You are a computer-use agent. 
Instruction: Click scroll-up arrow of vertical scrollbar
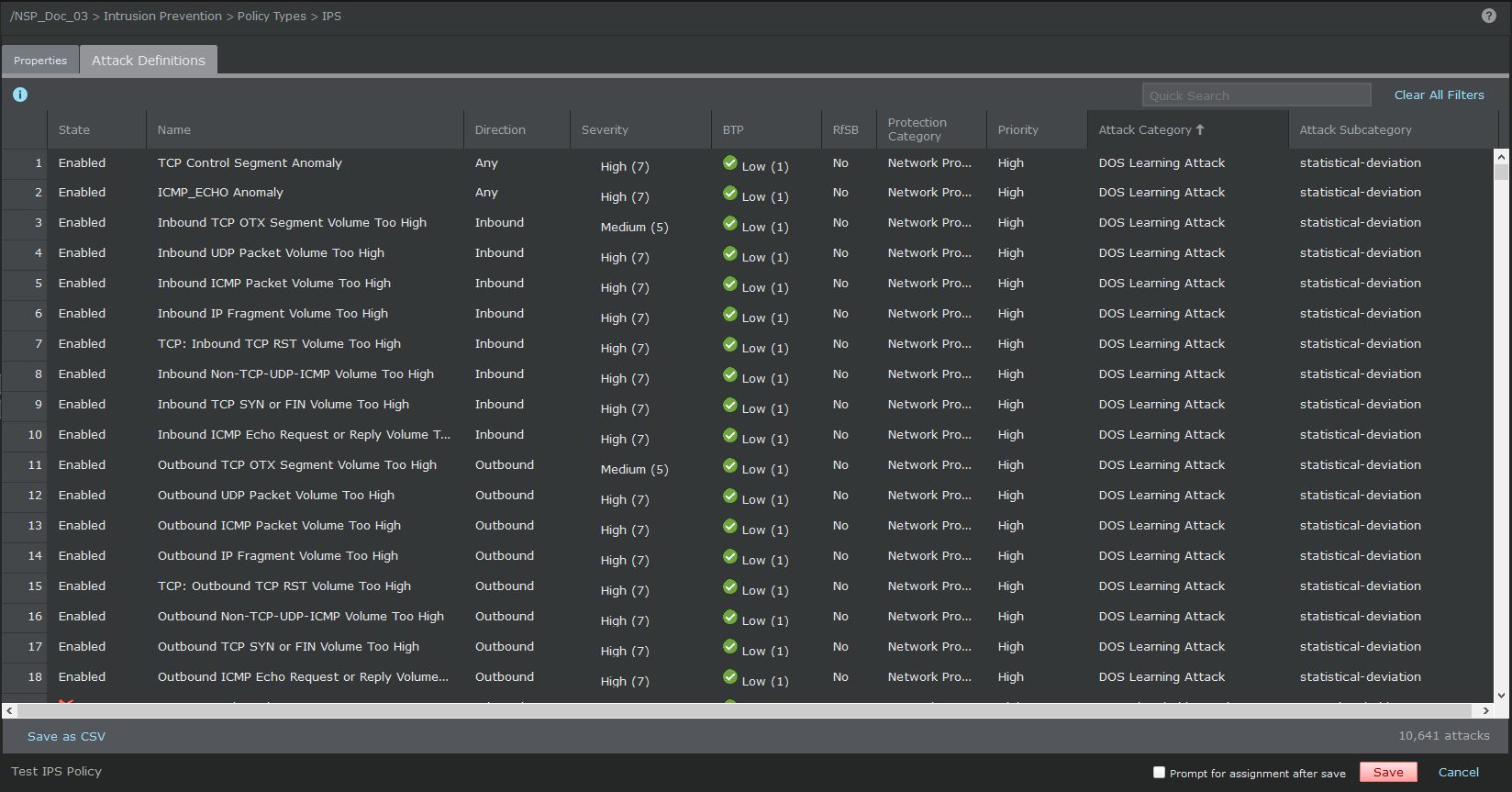click(x=1501, y=156)
